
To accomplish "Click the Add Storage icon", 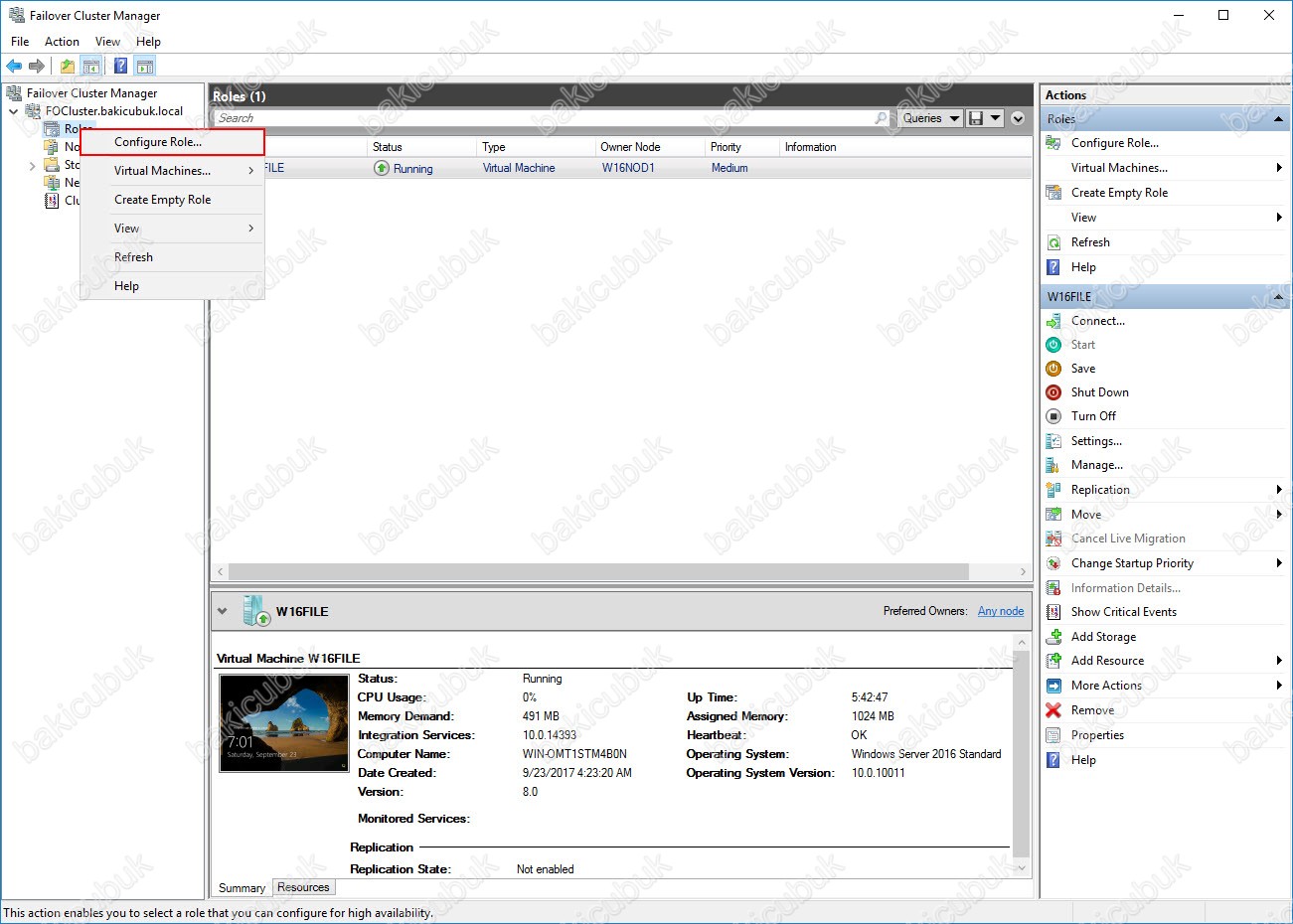I will pos(1053,637).
